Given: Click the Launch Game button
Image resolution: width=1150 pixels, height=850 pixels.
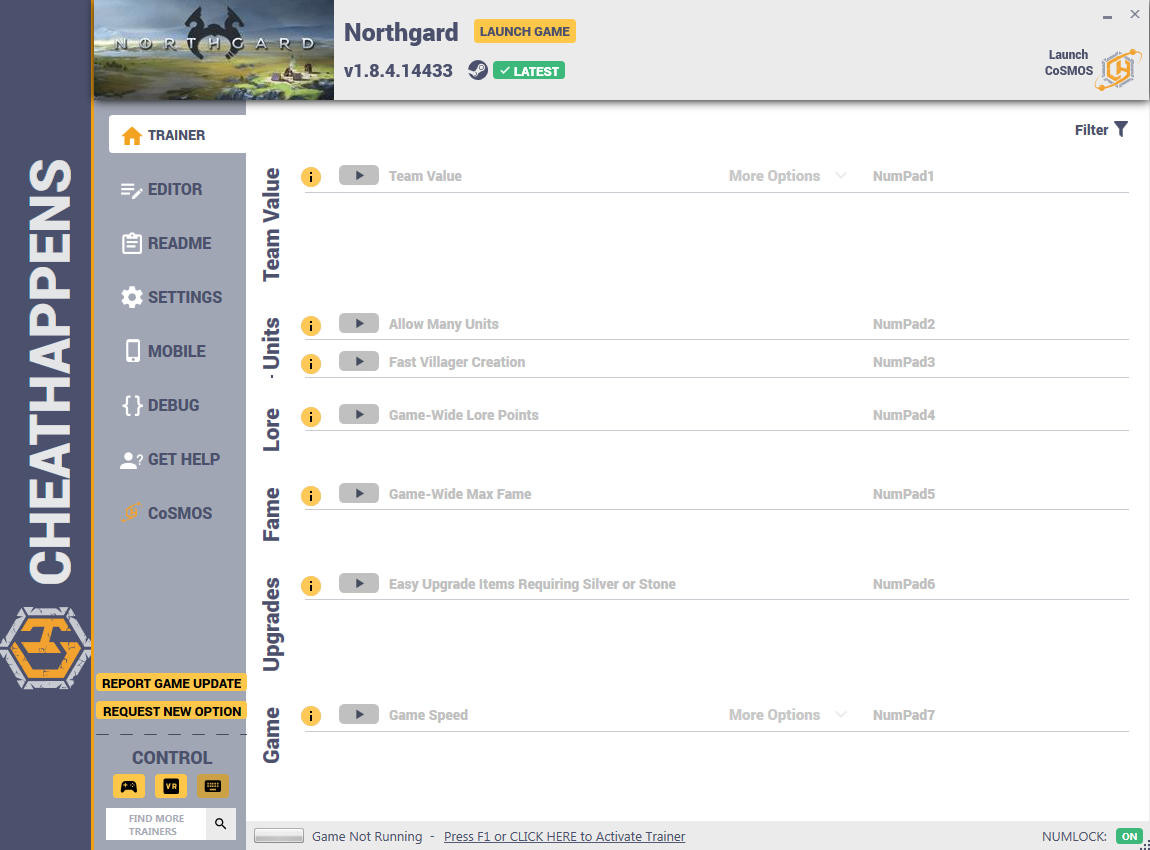Looking at the screenshot, I should [525, 32].
